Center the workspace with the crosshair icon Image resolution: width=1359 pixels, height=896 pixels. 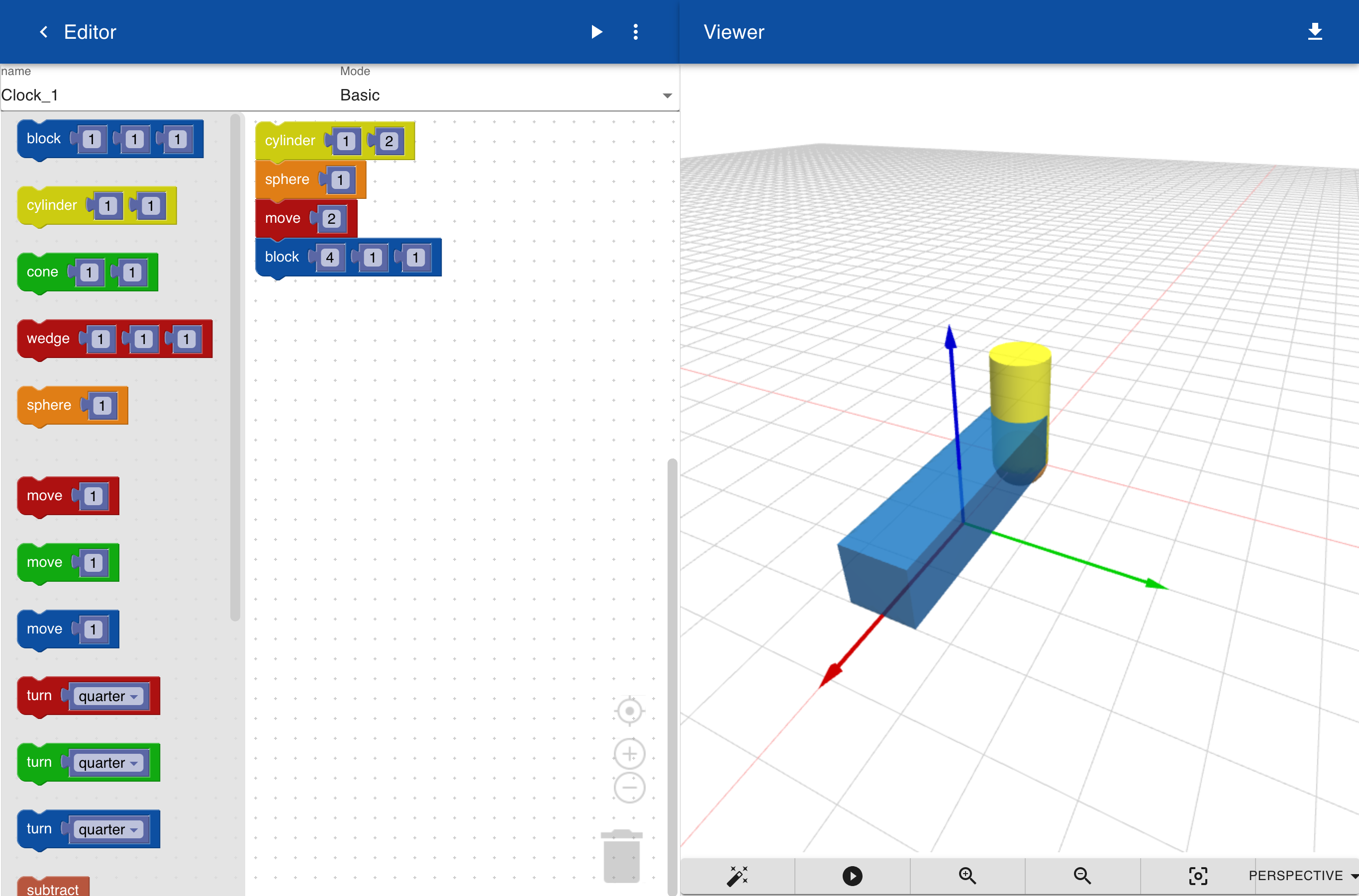click(629, 711)
